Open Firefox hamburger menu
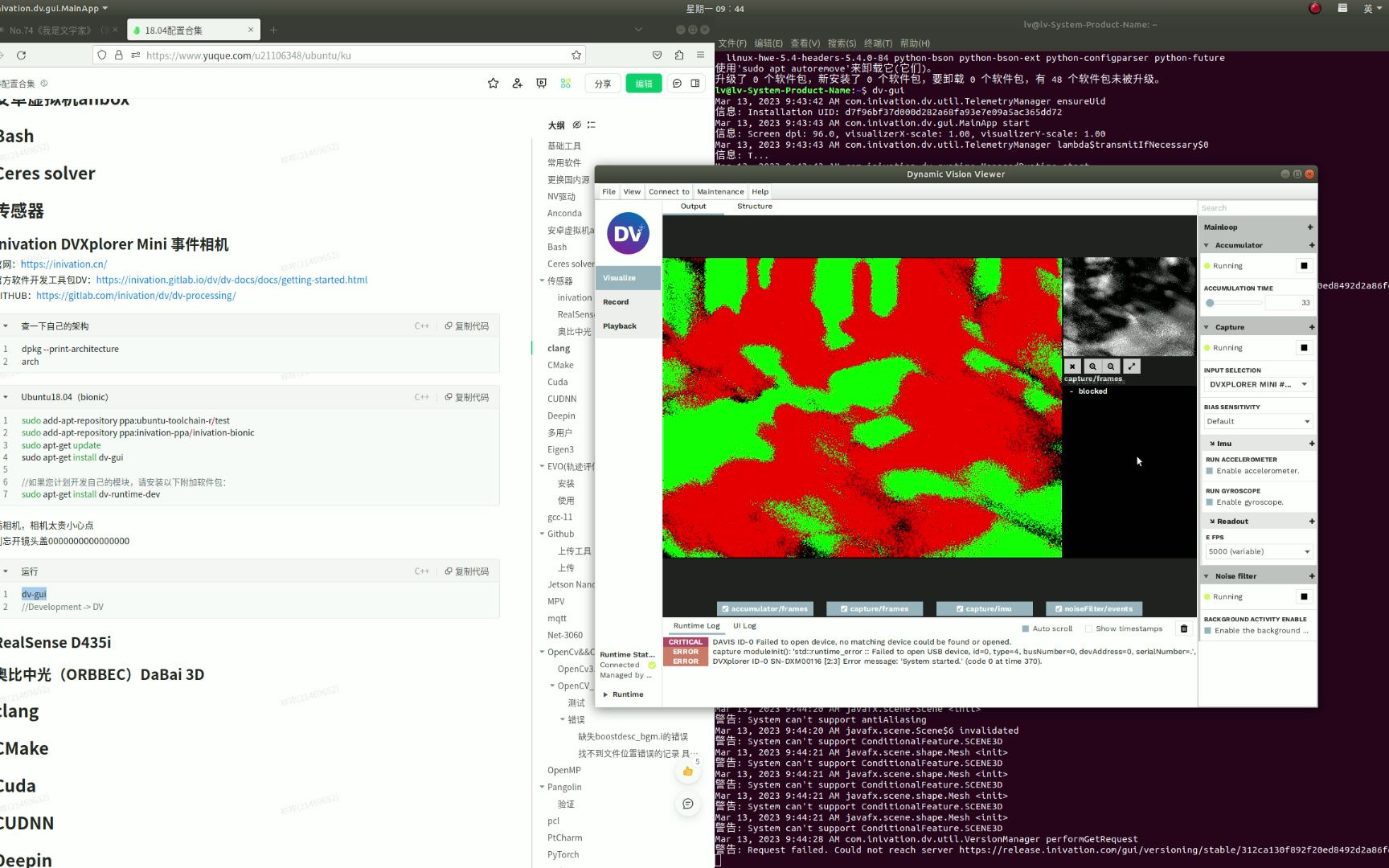Viewport: 1389px width, 868px height. [x=700, y=55]
